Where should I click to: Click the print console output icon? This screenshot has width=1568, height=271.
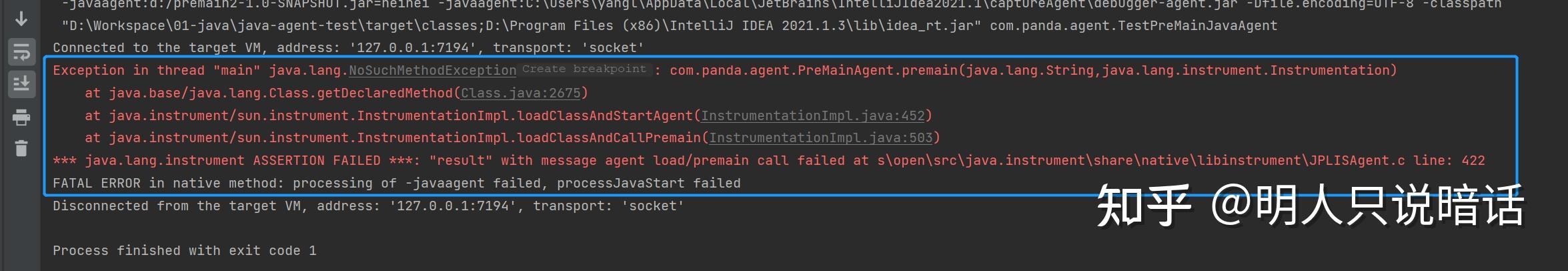click(21, 117)
